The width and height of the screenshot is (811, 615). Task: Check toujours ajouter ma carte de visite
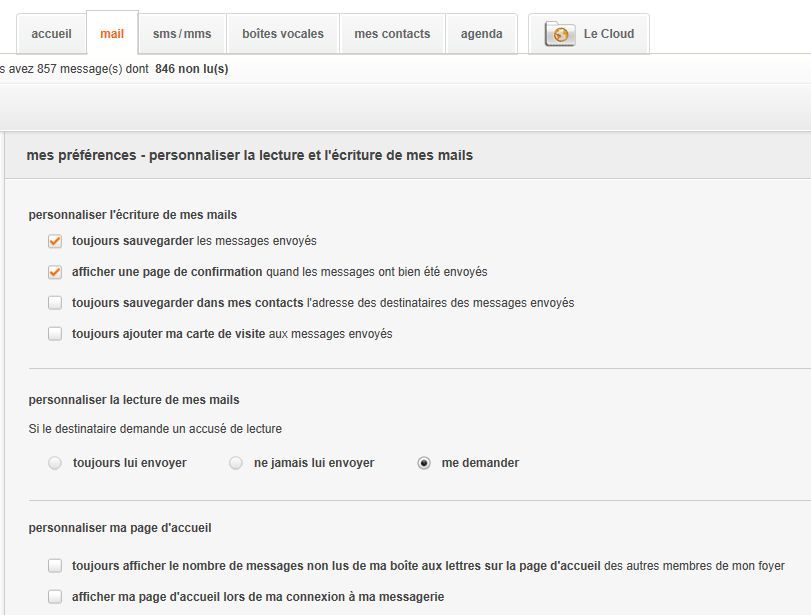point(55,334)
